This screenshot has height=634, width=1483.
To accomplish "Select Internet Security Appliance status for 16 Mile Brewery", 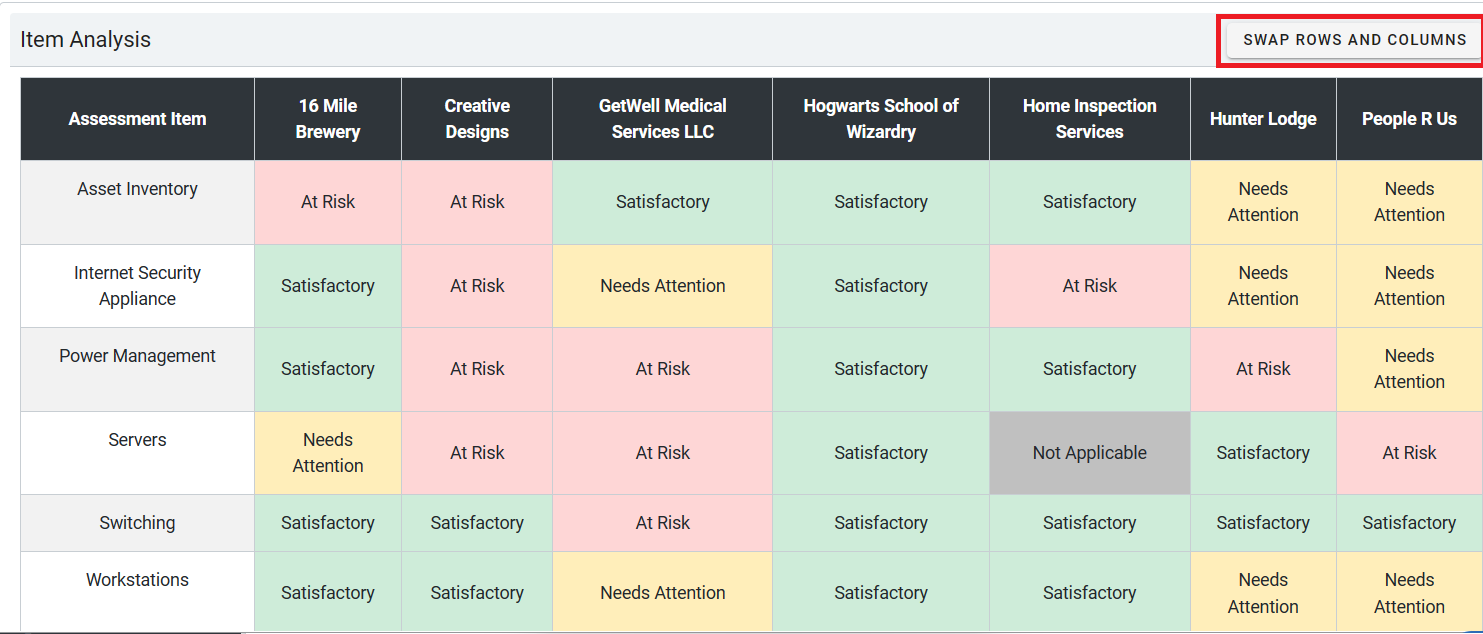I will [x=328, y=286].
